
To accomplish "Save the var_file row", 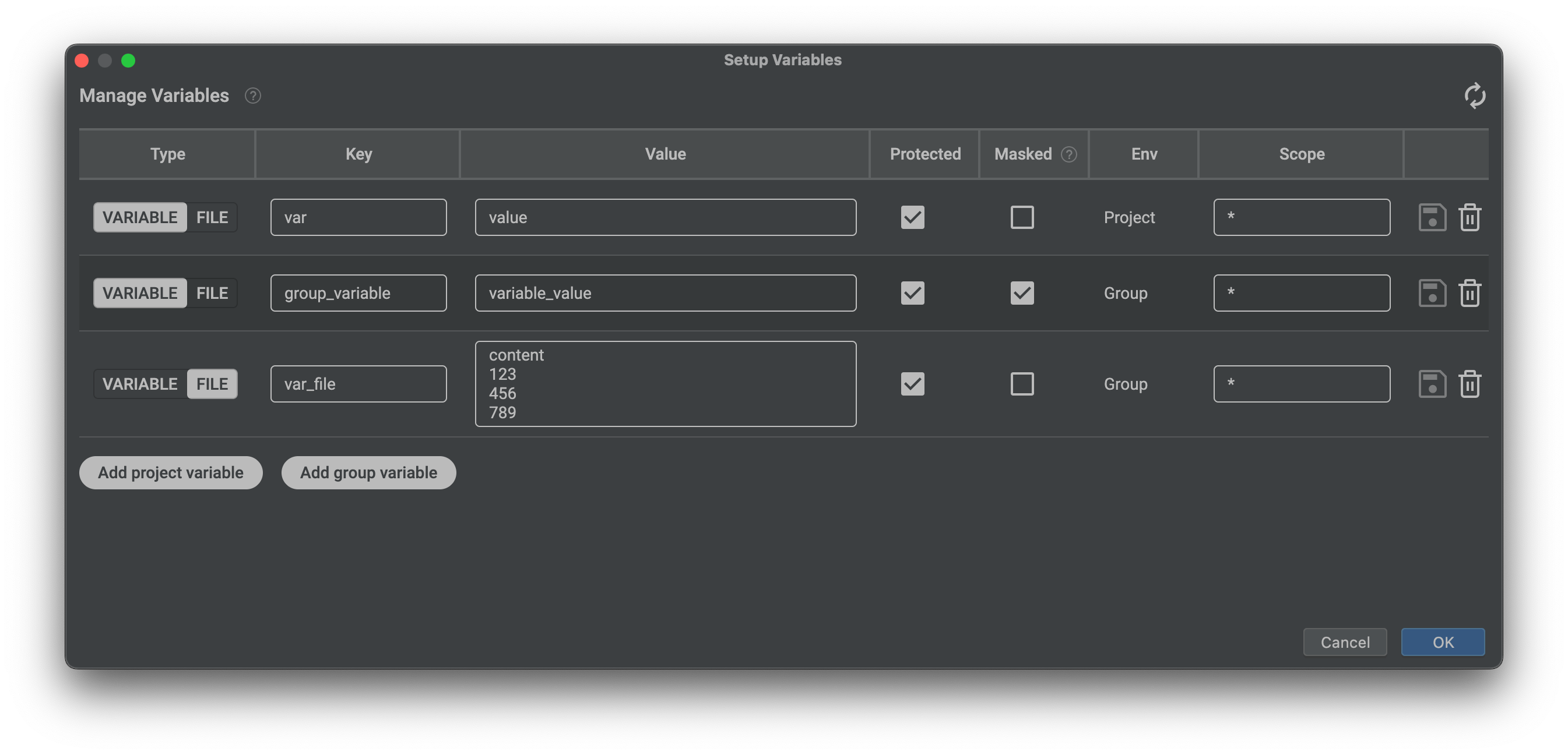I will tap(1432, 384).
